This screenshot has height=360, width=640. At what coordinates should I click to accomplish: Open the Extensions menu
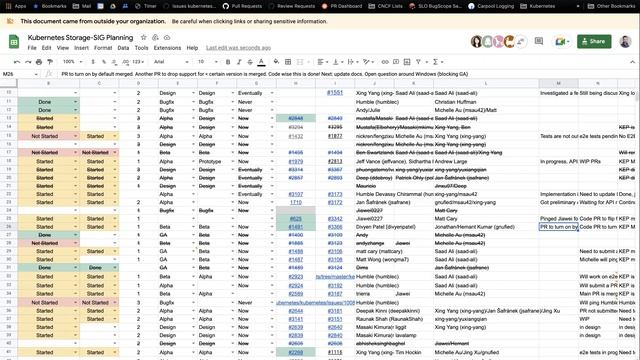[x=167, y=48]
